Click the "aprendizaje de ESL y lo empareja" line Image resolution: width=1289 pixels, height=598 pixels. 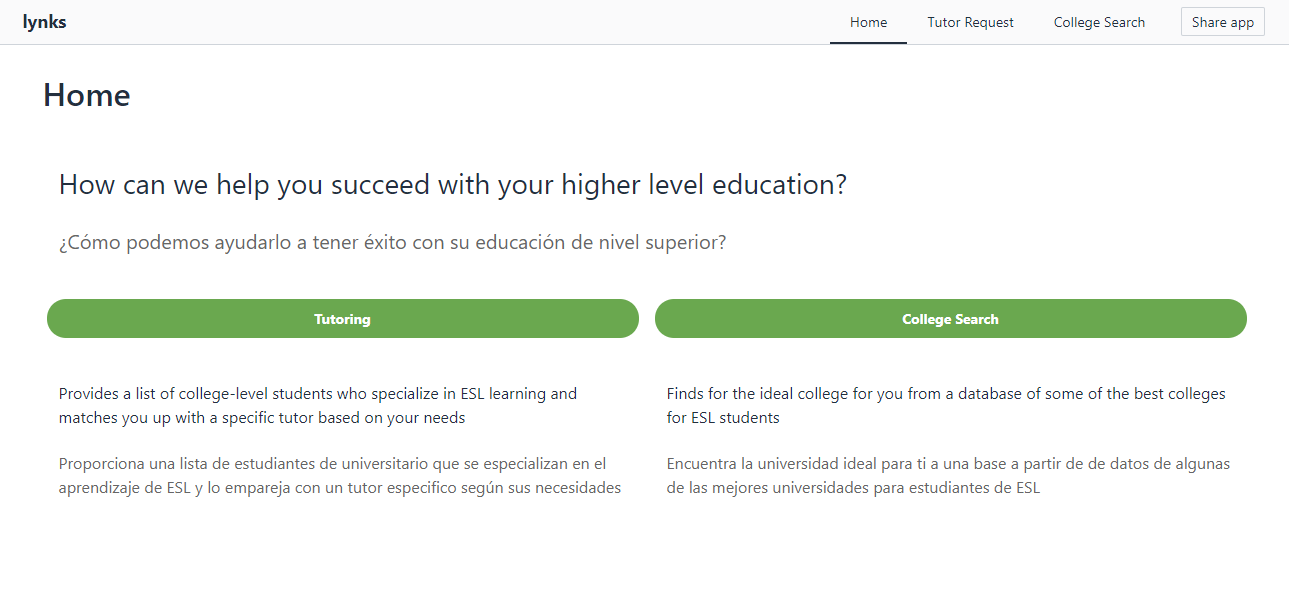[x=340, y=488]
